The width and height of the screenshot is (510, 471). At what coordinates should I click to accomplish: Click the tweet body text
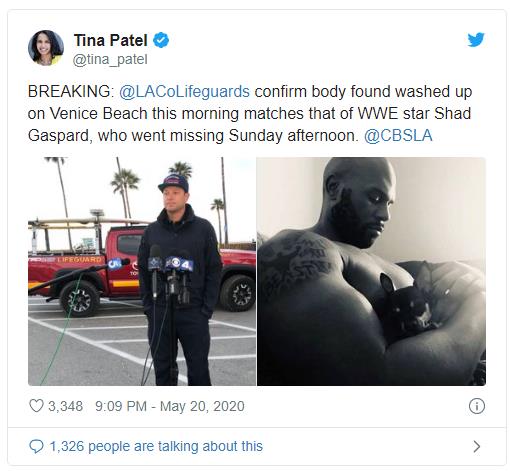point(250,113)
